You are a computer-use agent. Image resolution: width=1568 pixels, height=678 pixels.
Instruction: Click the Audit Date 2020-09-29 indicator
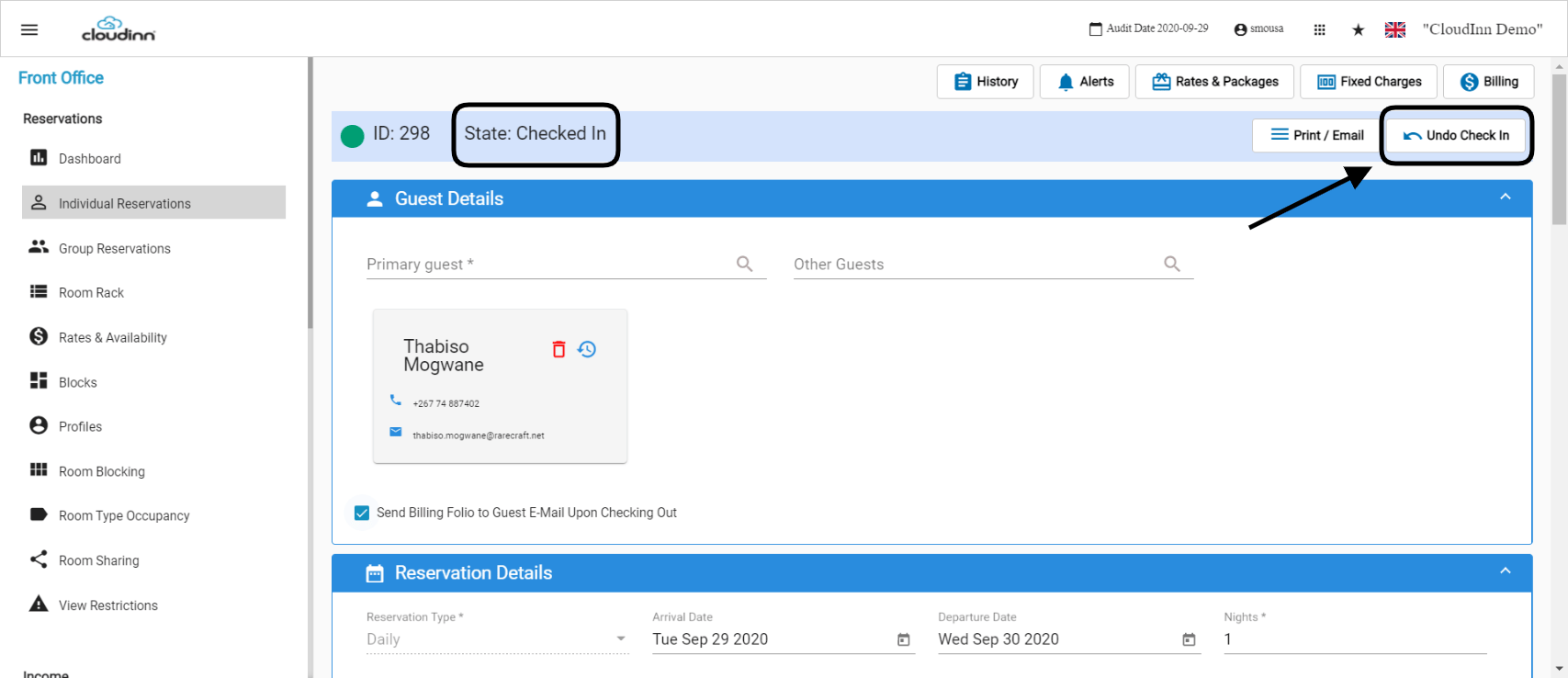(x=1148, y=28)
